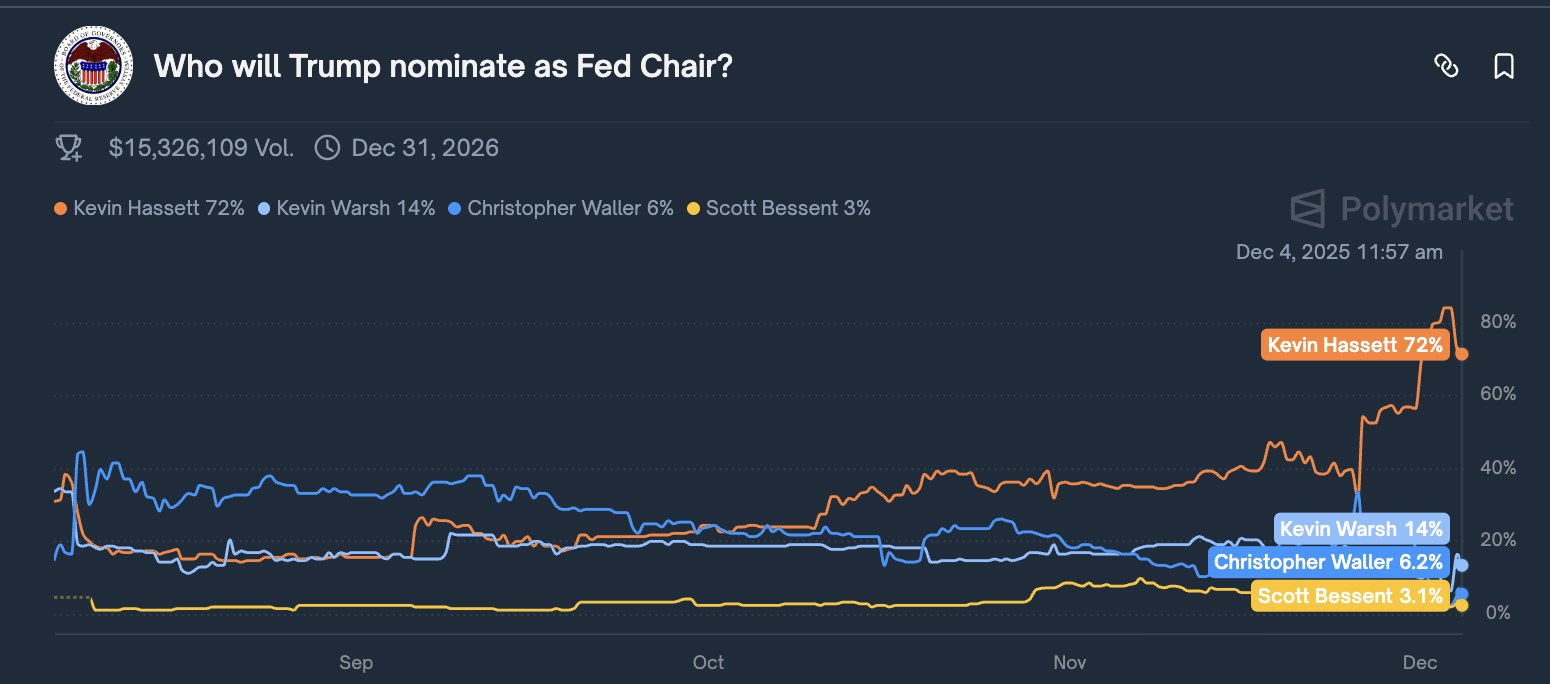The width and height of the screenshot is (1550, 684).
Task: Click the Nov label on time axis
Action: click(x=1070, y=662)
